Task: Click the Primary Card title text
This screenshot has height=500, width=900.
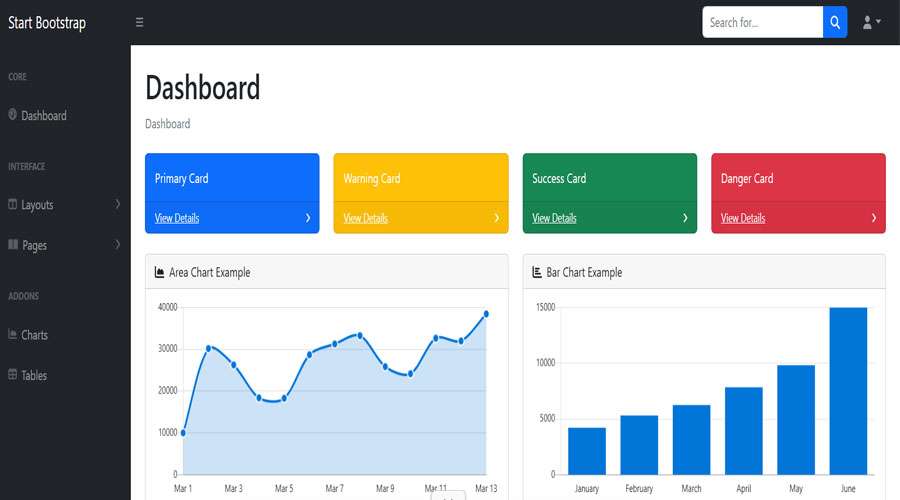Action: point(181,179)
